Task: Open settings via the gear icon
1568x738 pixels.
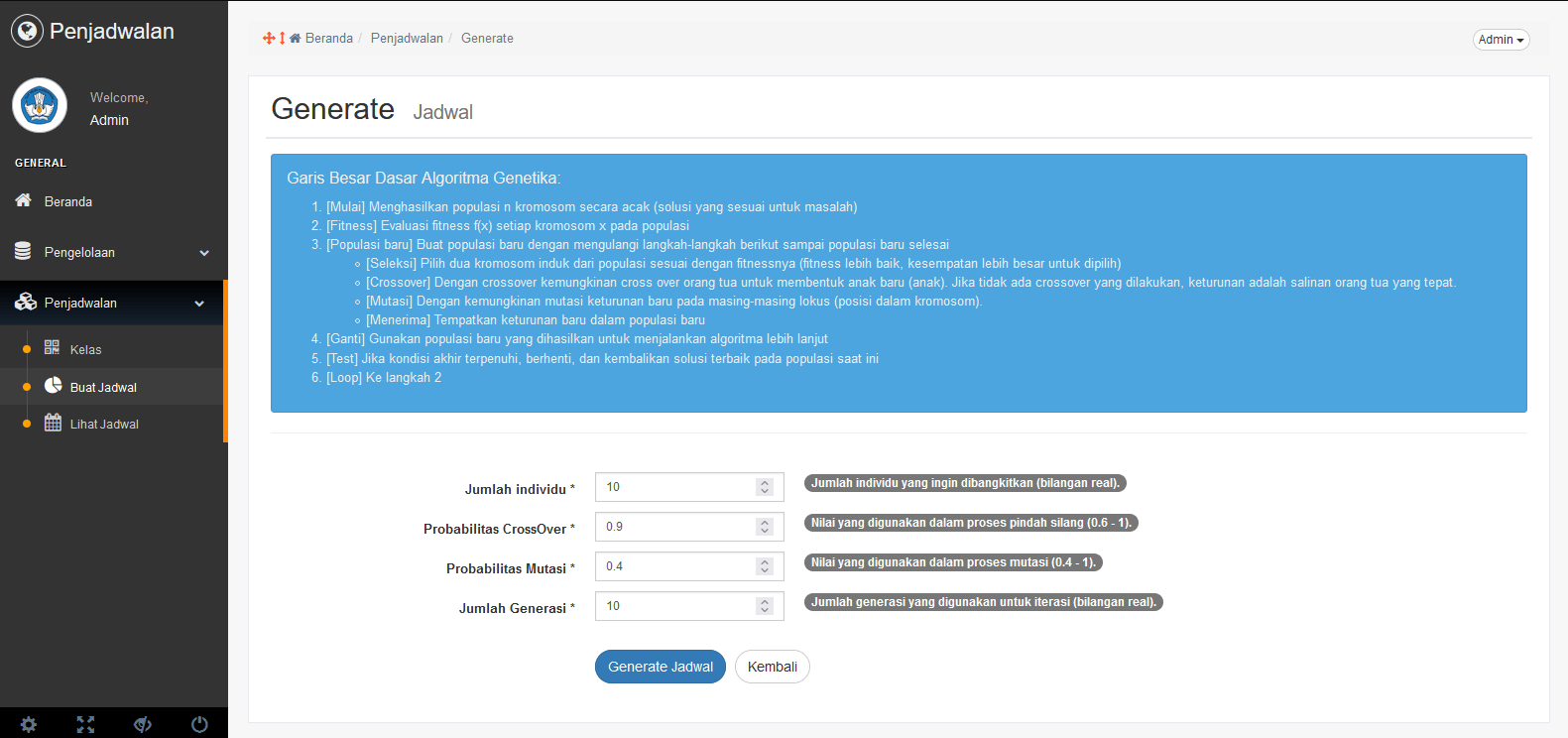Action: tap(29, 724)
